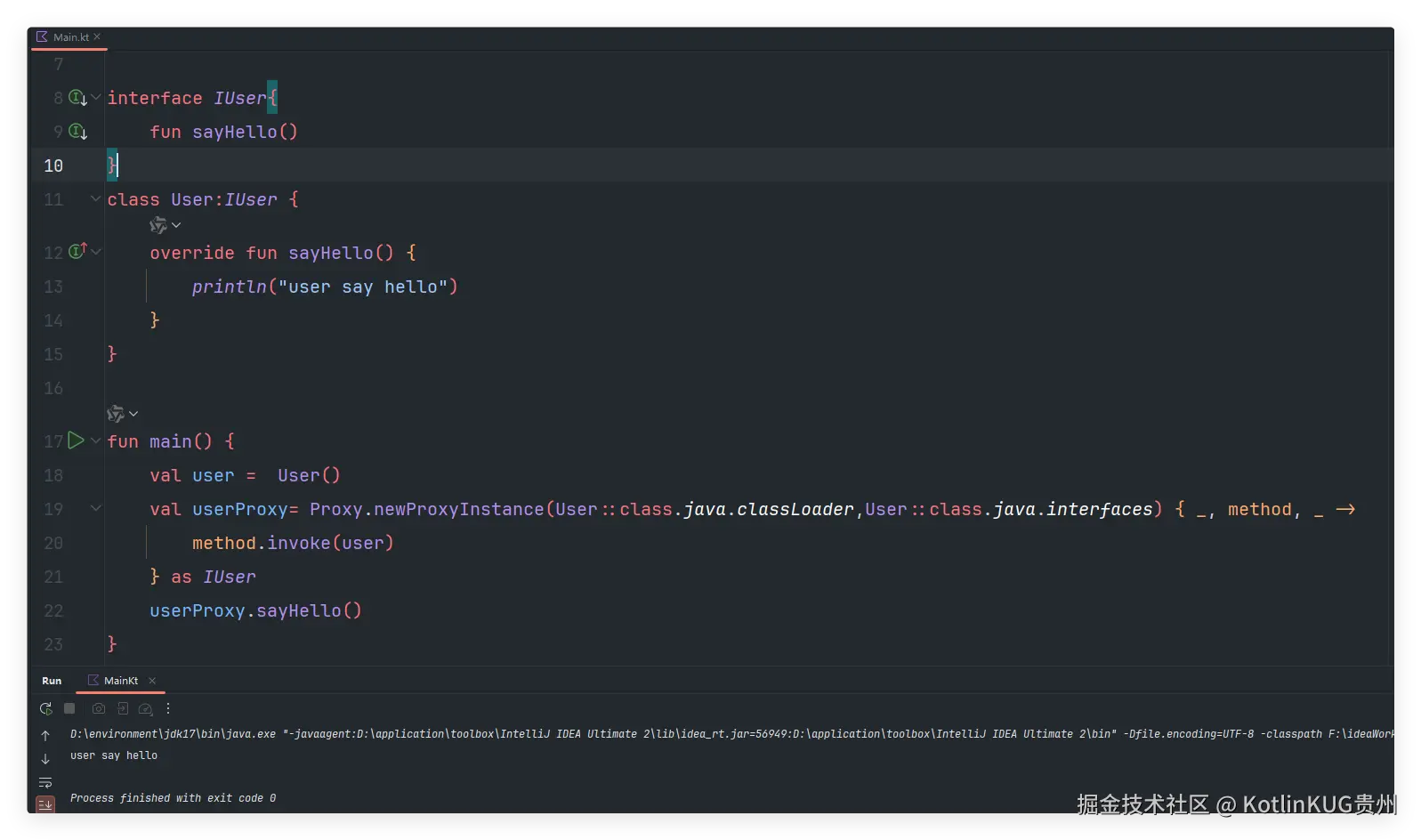Click the Stop process square button
This screenshot has width=1421, height=840.
(x=70, y=708)
